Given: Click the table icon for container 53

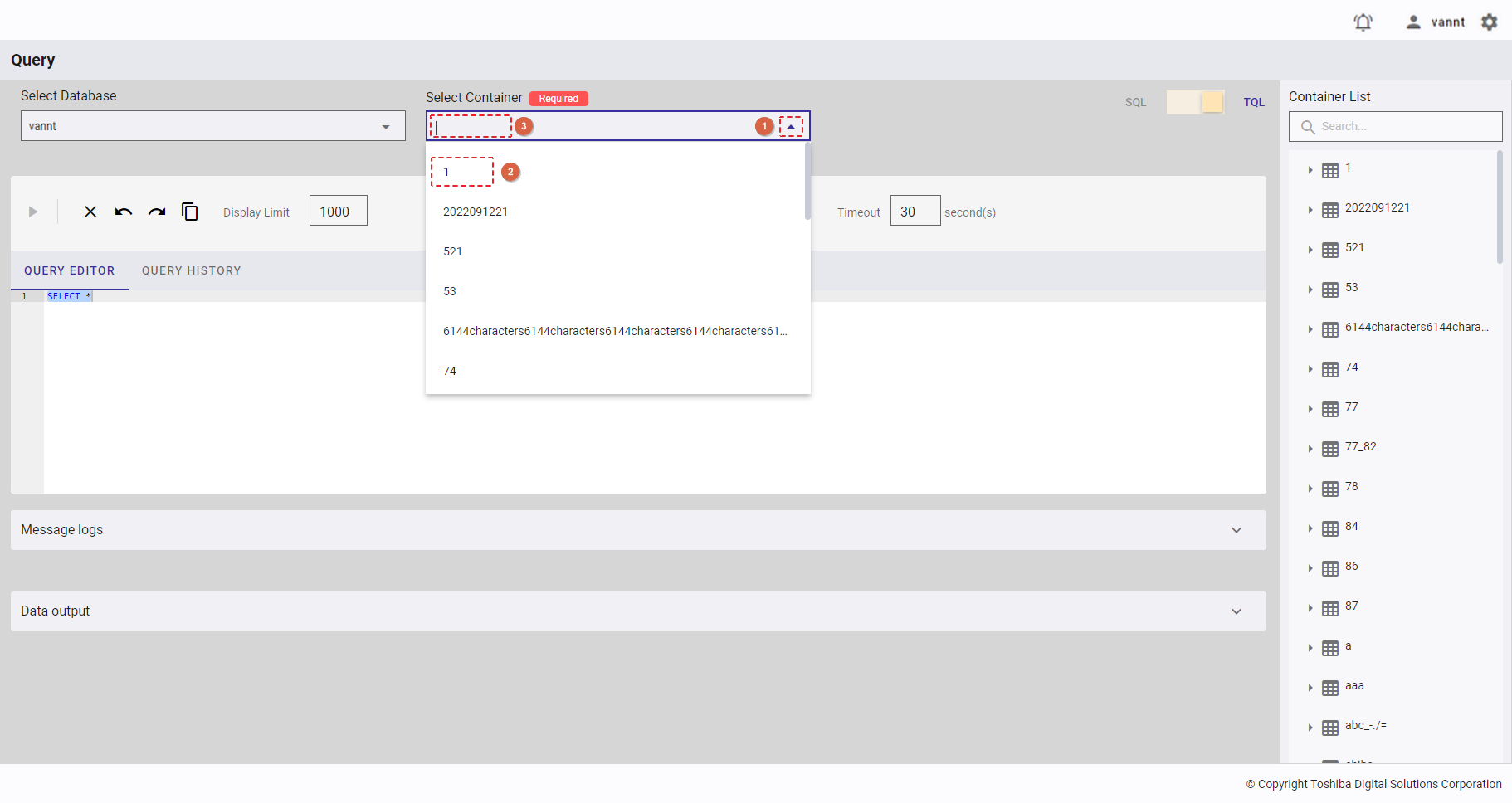Looking at the screenshot, I should click(x=1330, y=290).
